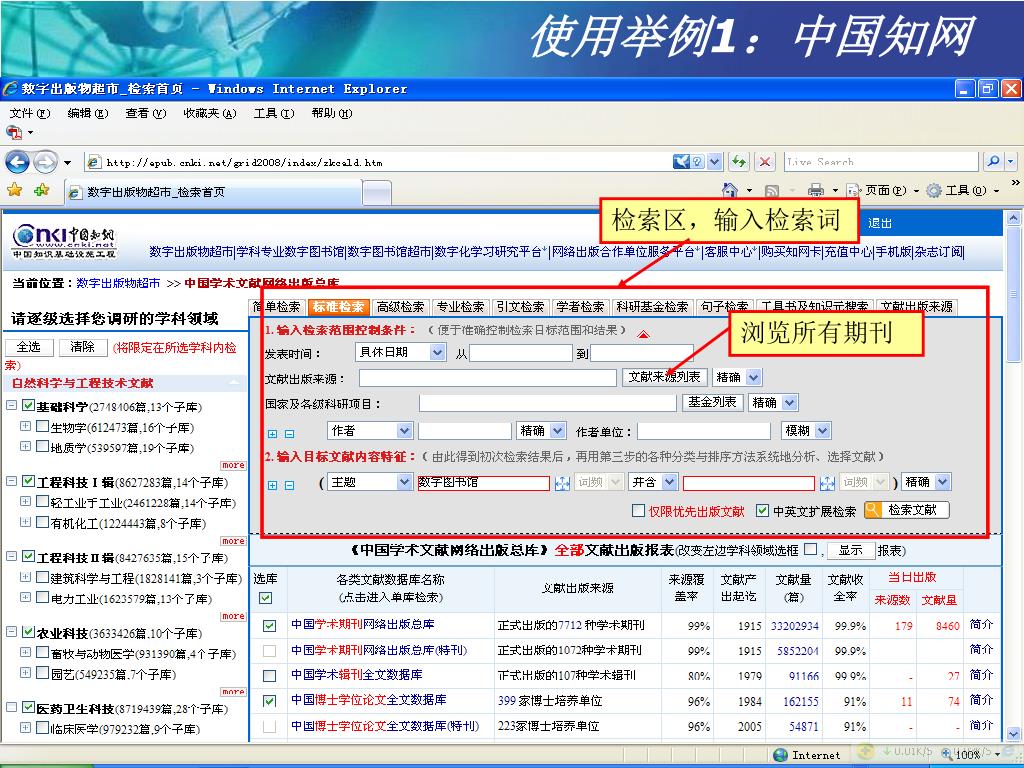This screenshot has width=1024, height=768.
Task: Open the 主题 field dropdown
Action: tap(404, 482)
